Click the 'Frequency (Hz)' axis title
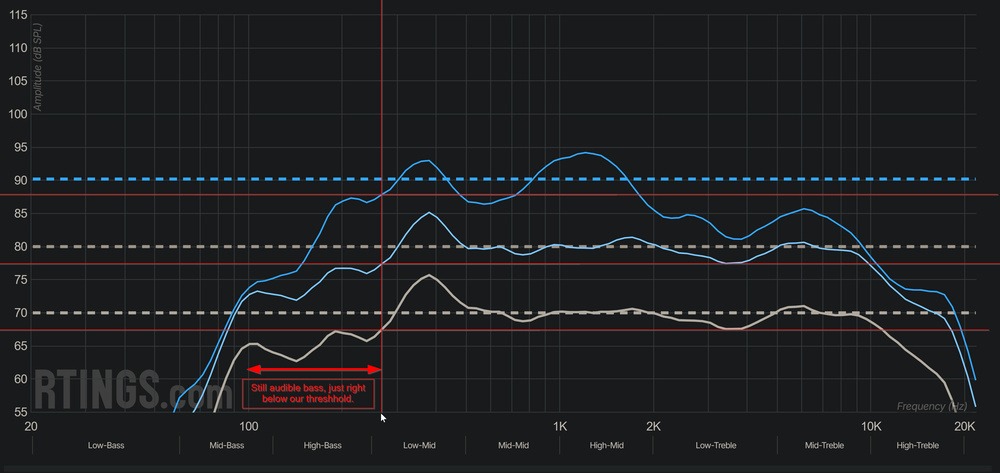 pyautogui.click(x=930, y=407)
